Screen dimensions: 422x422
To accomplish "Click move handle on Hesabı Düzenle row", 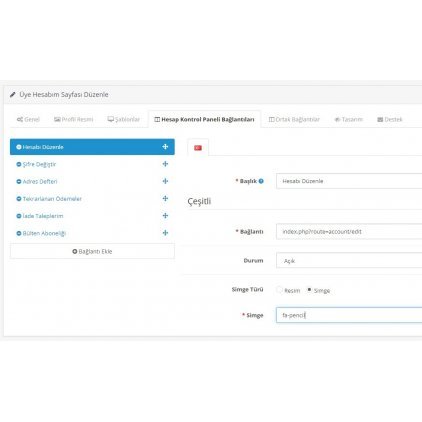I will (165, 147).
